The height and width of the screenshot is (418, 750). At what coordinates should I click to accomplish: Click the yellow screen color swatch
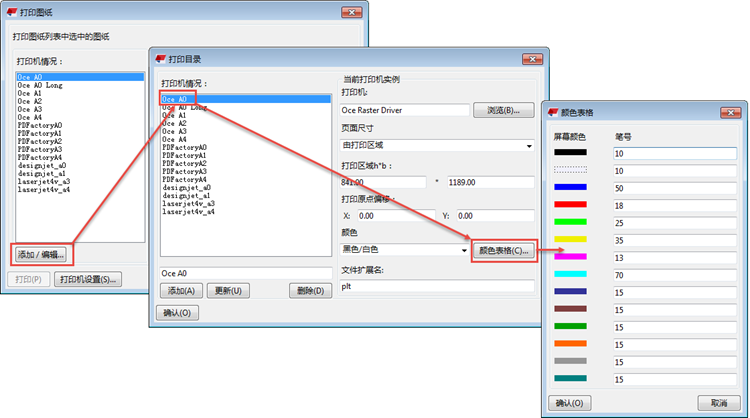pos(570,239)
